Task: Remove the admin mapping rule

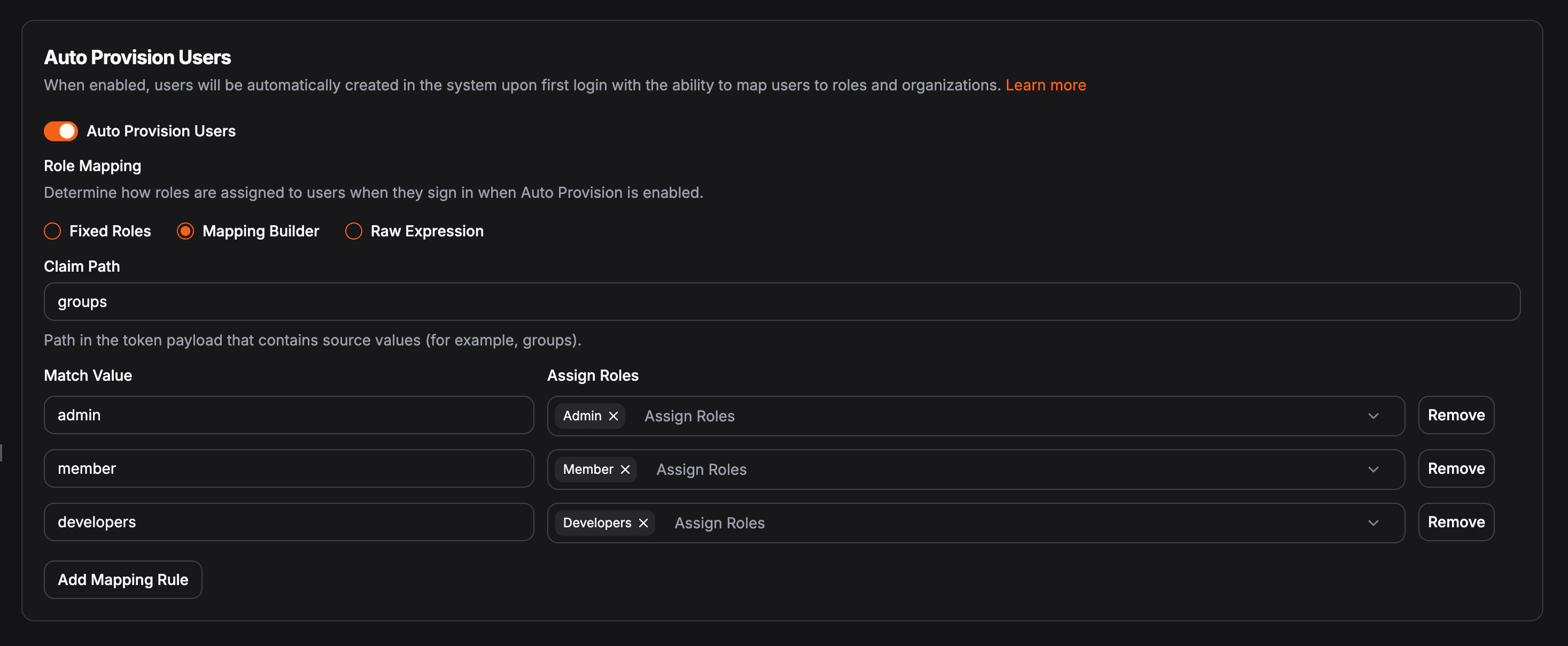Action: (1456, 415)
